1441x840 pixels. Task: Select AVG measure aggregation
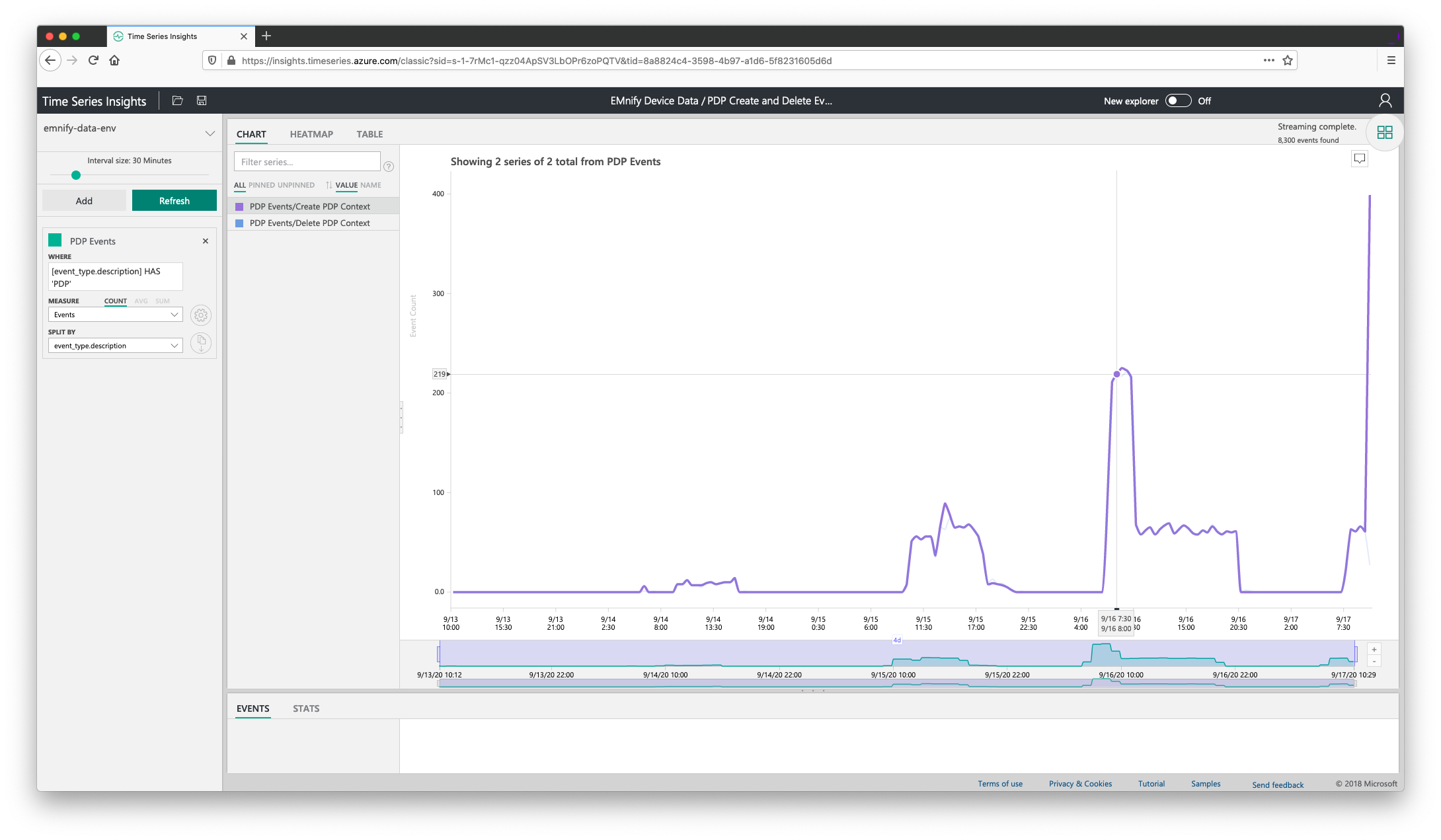141,301
